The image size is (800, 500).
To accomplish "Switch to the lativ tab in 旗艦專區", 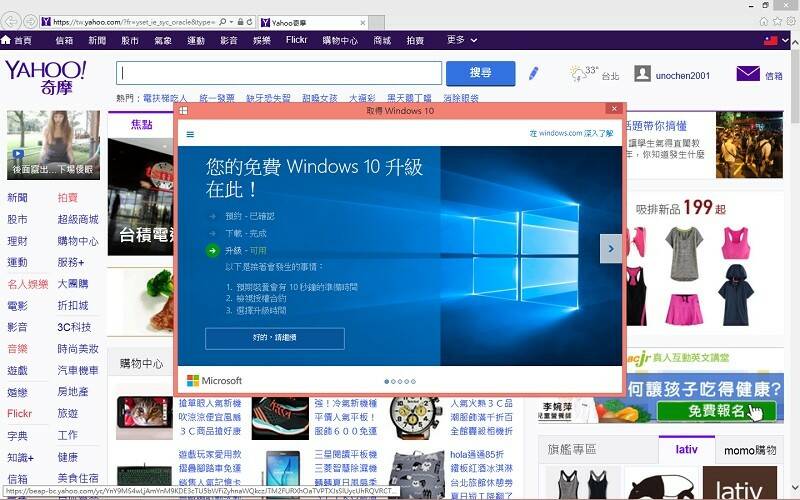I will (x=686, y=449).
